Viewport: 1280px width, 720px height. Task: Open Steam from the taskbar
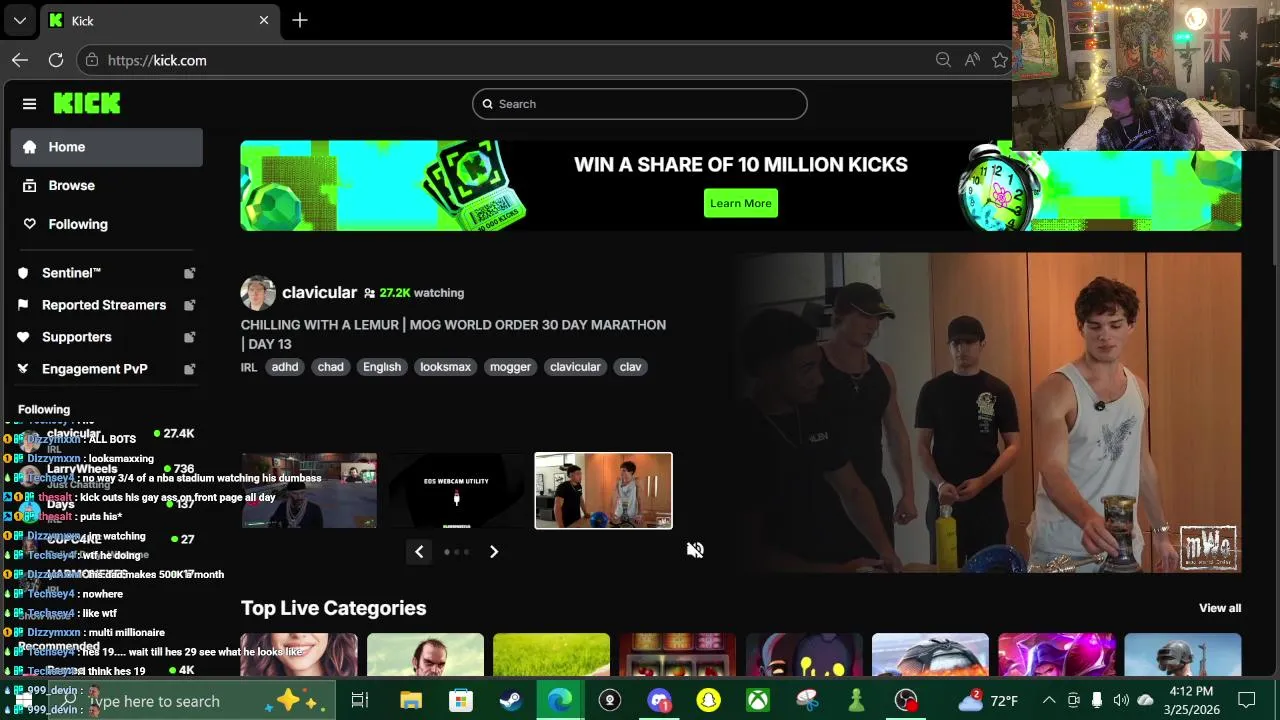pos(510,701)
